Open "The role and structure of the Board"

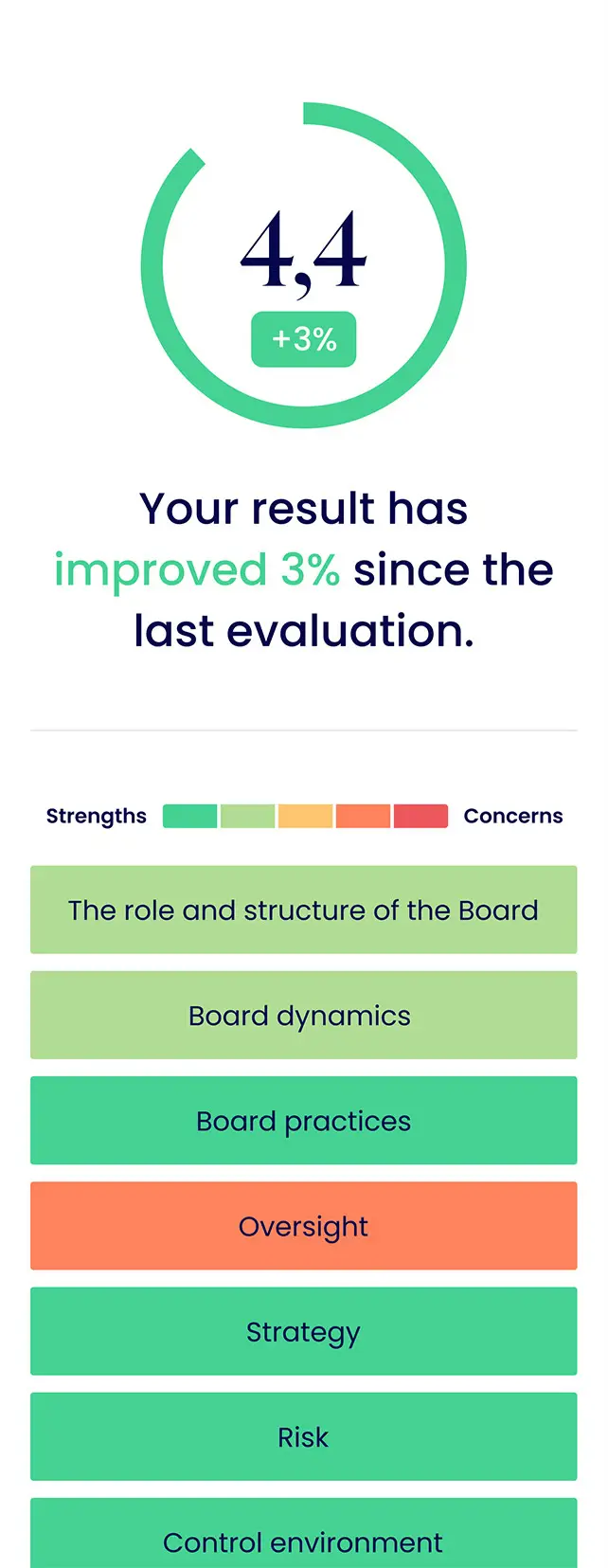[x=303, y=910]
